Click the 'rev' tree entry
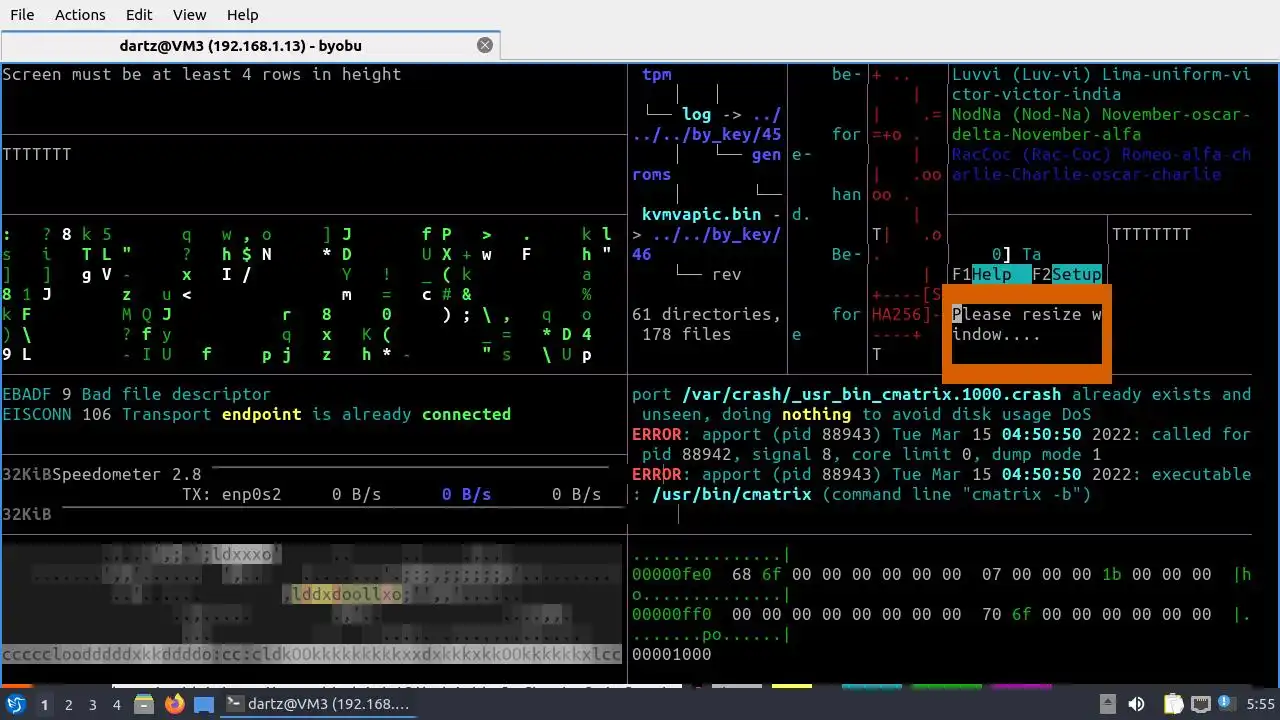 (726, 274)
